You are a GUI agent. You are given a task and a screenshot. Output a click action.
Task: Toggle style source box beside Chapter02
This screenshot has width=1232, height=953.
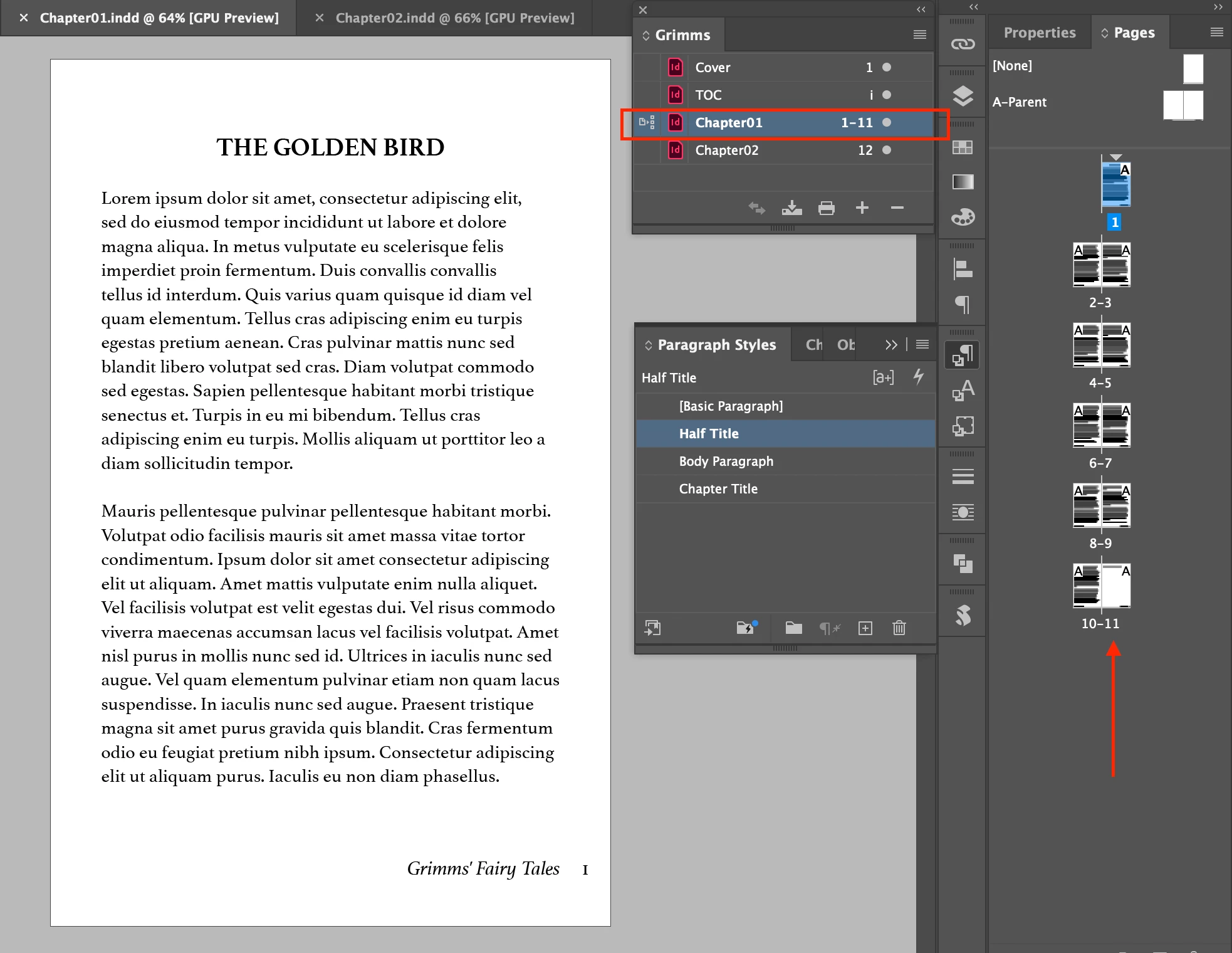tap(646, 150)
